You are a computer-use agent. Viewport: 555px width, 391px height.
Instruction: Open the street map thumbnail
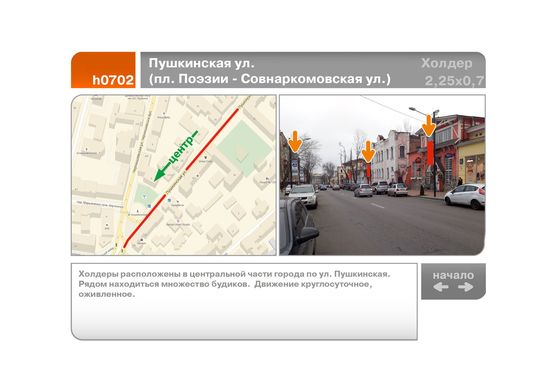pos(174,175)
